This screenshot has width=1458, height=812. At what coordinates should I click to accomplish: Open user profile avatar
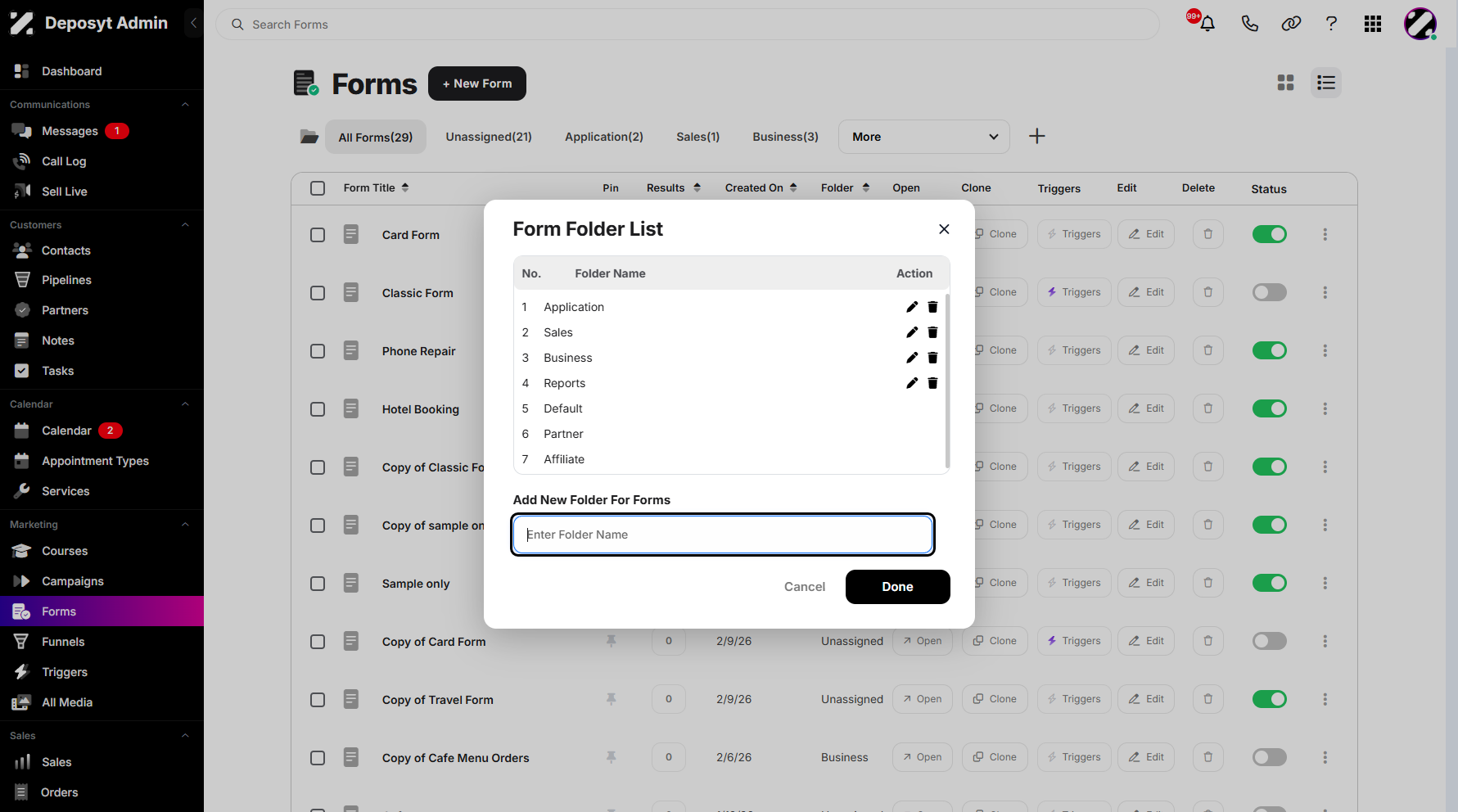click(1420, 24)
